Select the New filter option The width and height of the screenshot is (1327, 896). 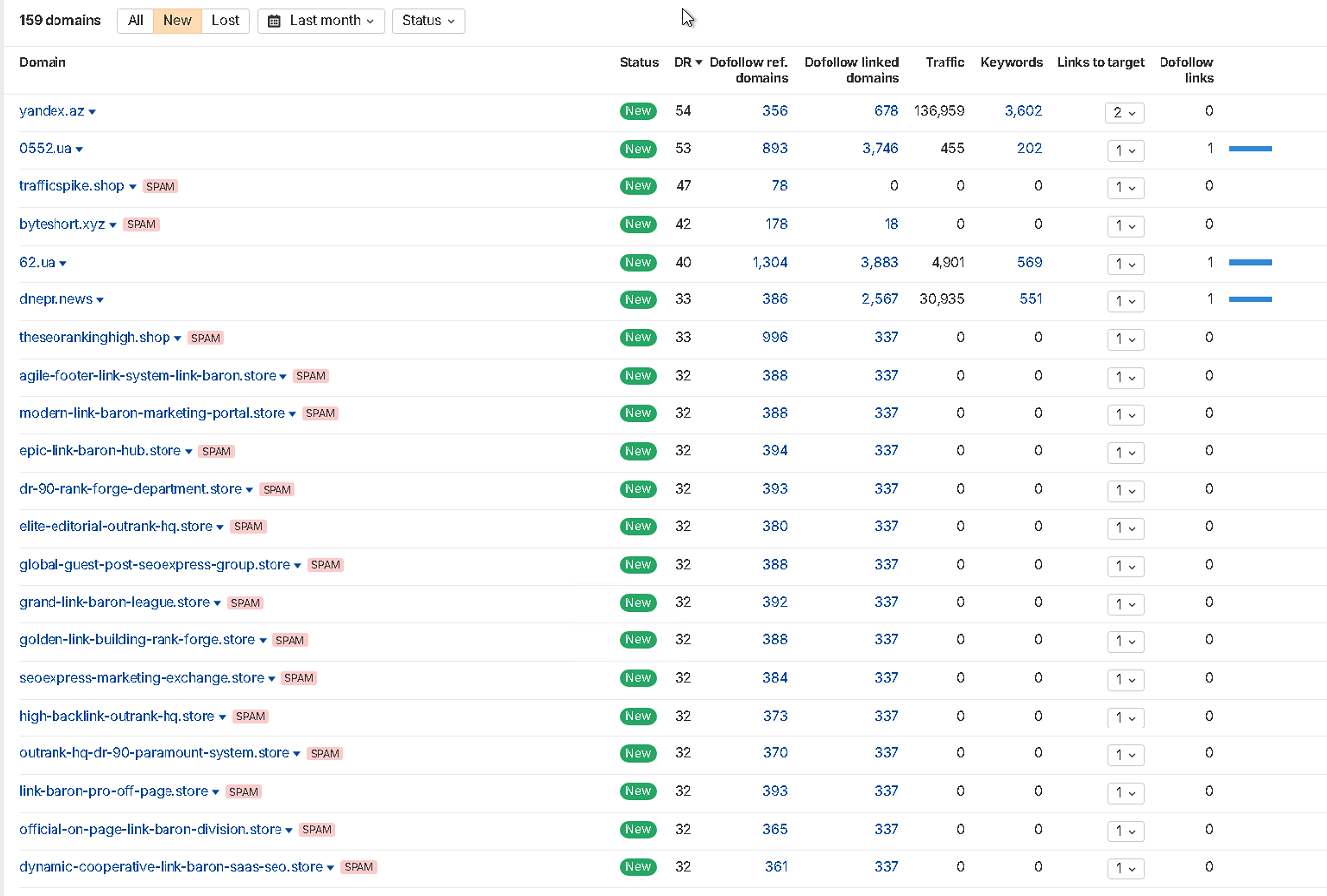pyautogui.click(x=177, y=20)
